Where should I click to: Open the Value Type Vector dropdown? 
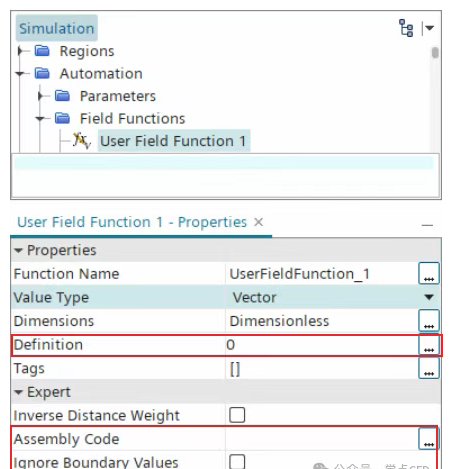coord(333,297)
